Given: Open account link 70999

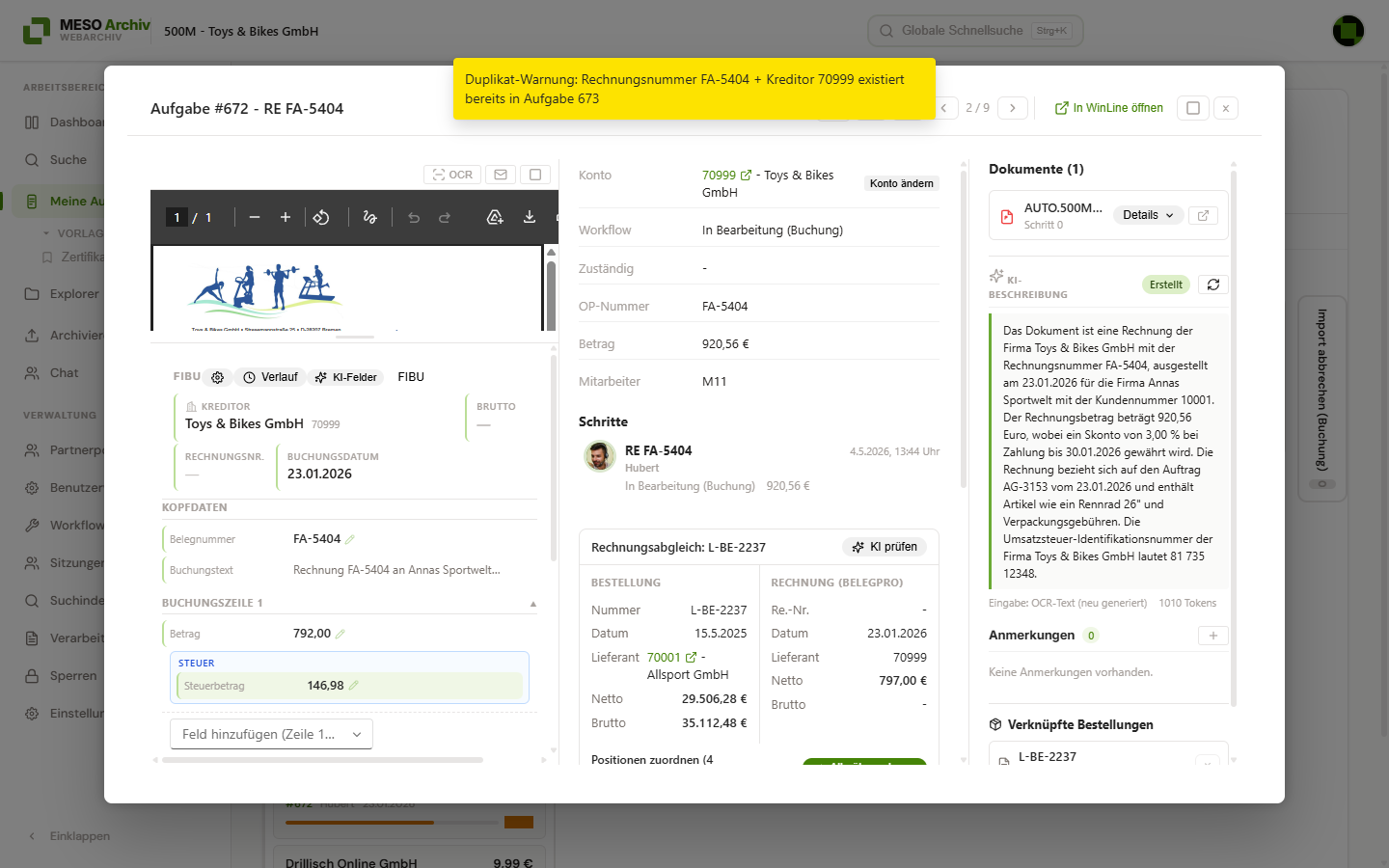Looking at the screenshot, I should (x=719, y=176).
